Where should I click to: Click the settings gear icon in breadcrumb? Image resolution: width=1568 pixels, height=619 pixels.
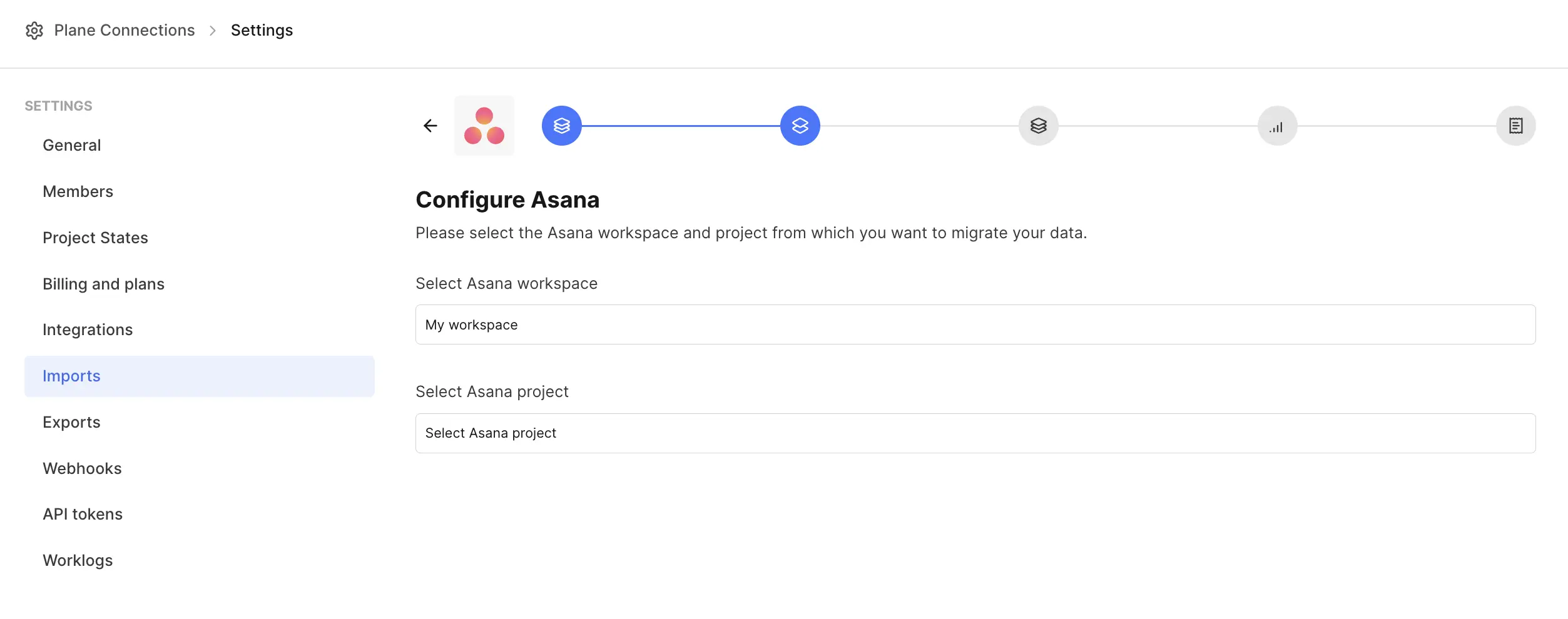pos(34,30)
